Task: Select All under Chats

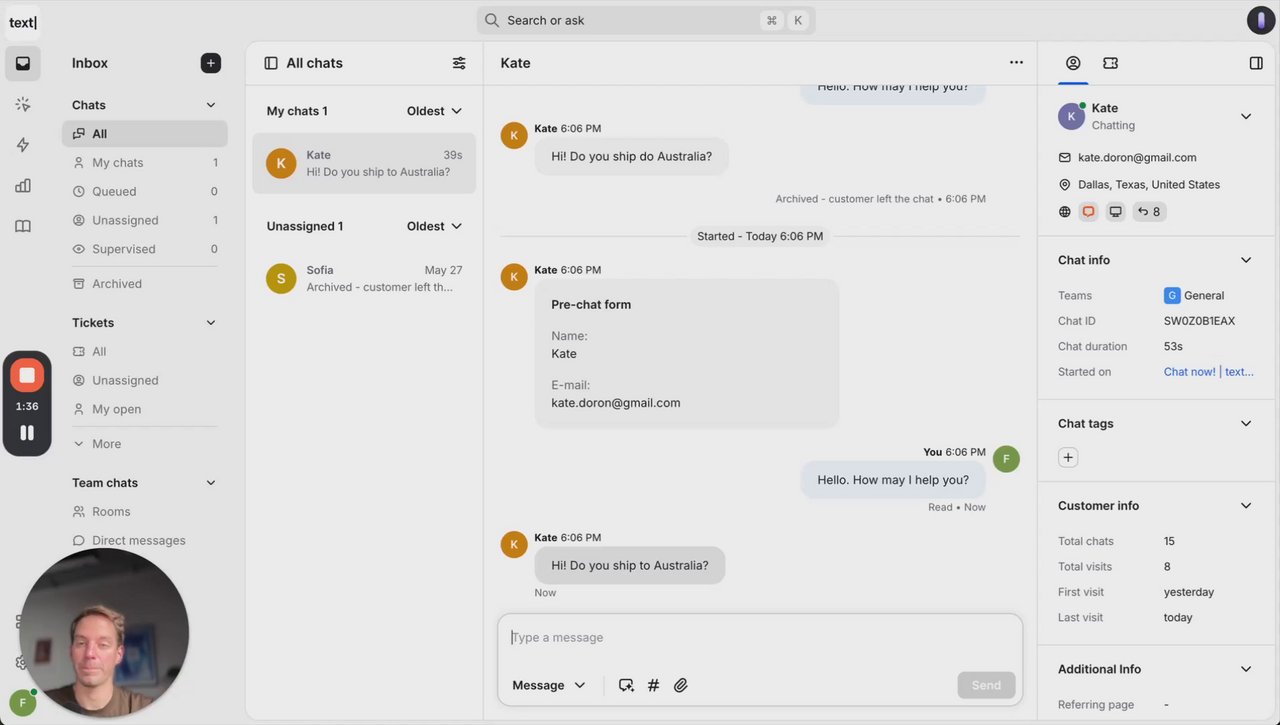Action: tap(145, 134)
